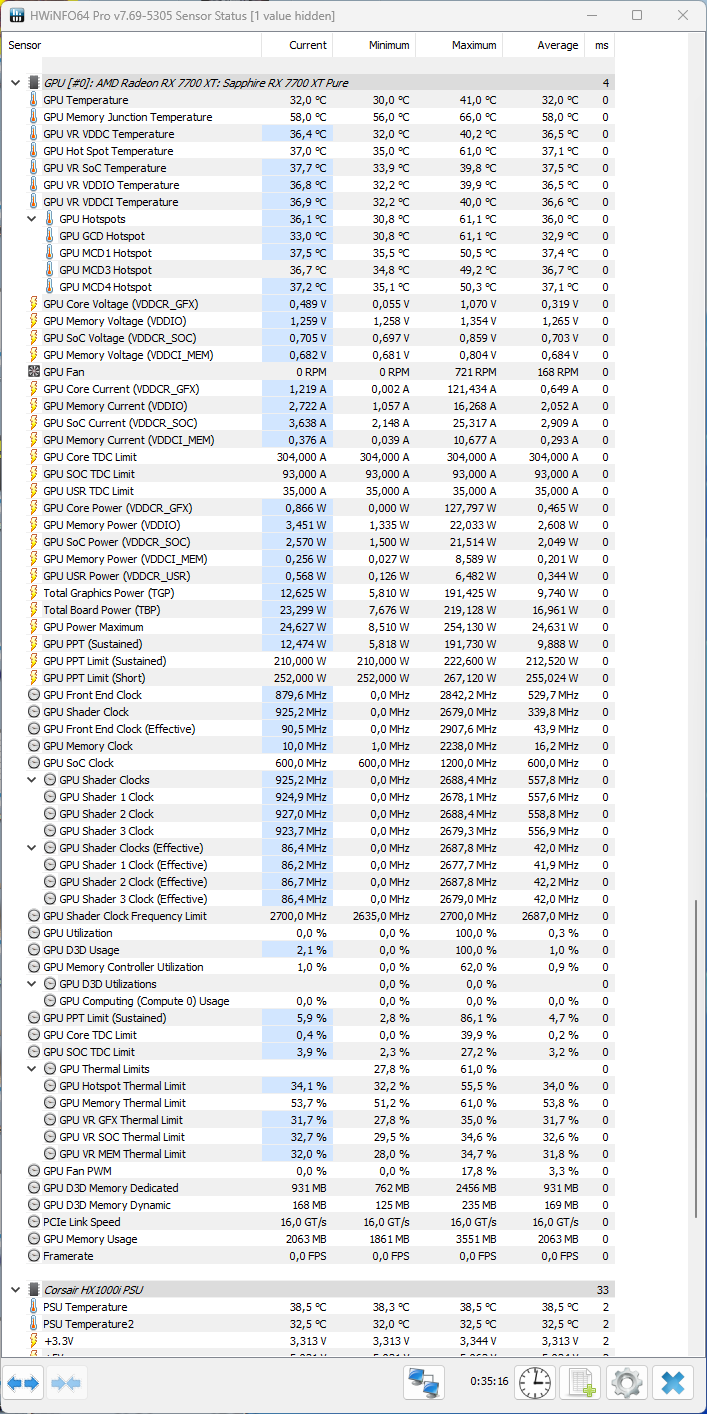Select the GPU SoC Clock row
This screenshot has width=707, height=1414.
[x=309, y=763]
